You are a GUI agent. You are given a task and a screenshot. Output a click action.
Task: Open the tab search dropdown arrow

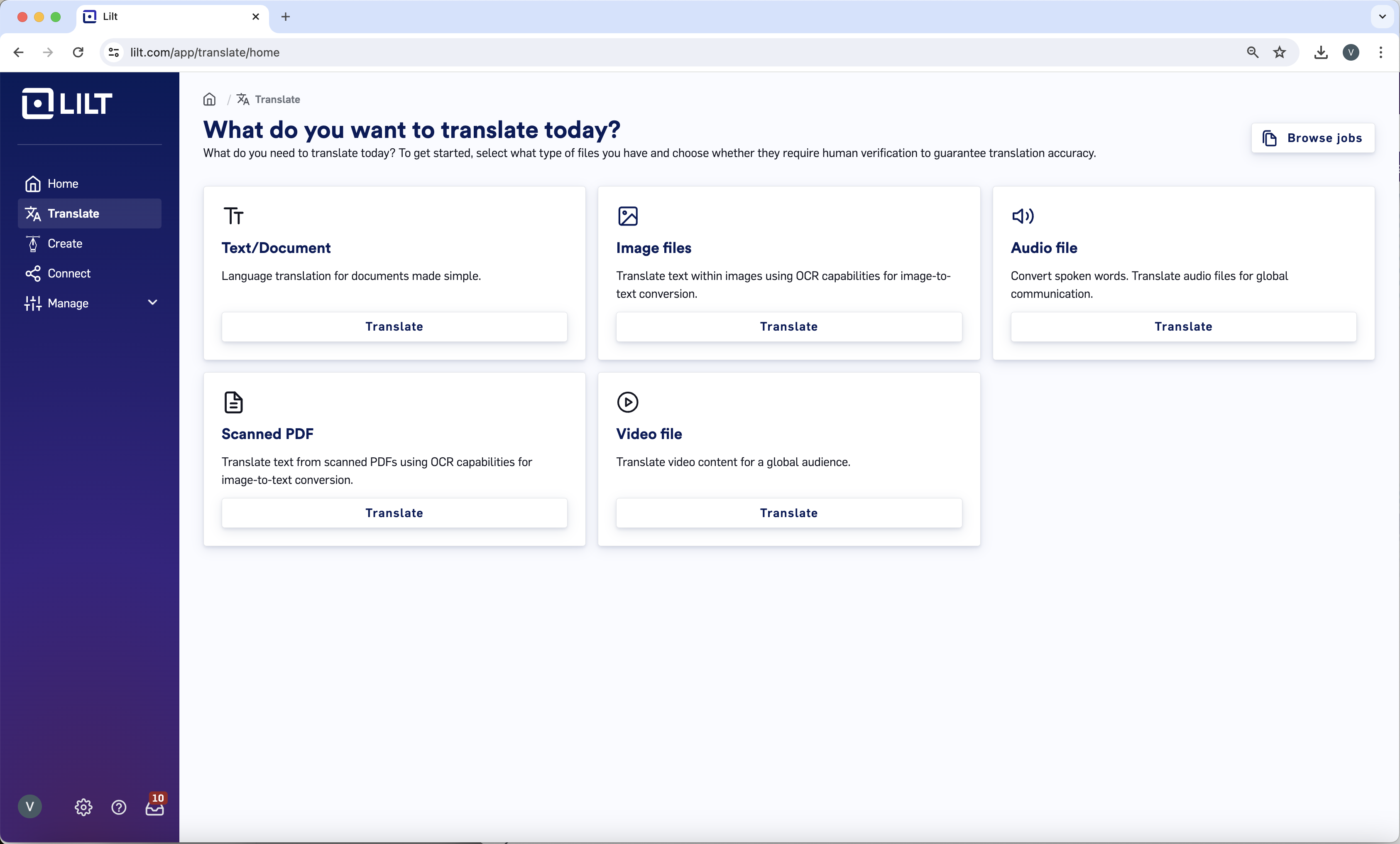pos(1383,17)
